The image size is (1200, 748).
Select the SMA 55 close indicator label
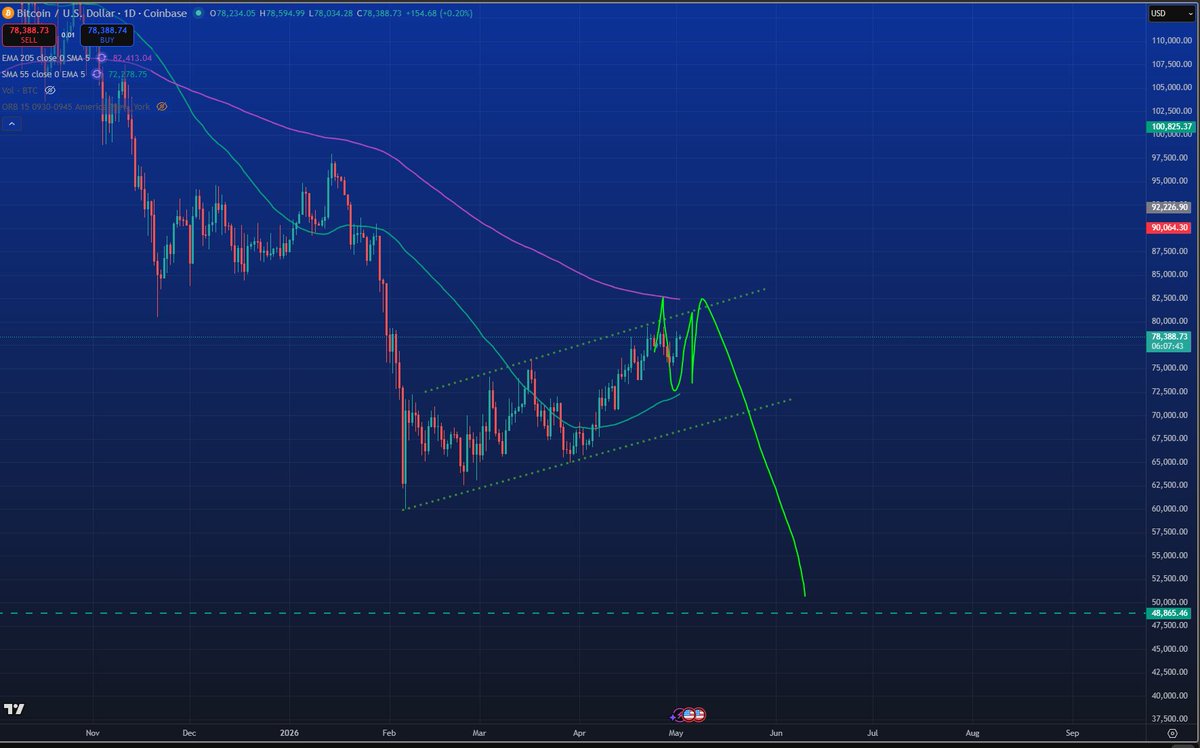coord(43,74)
